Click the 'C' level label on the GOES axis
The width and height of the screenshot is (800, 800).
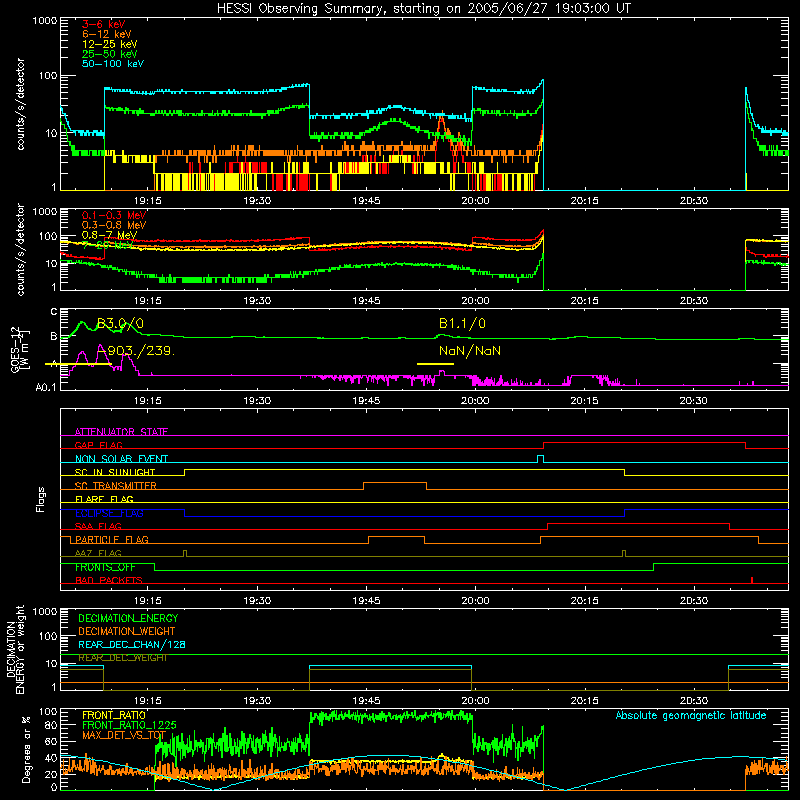tap(54, 312)
